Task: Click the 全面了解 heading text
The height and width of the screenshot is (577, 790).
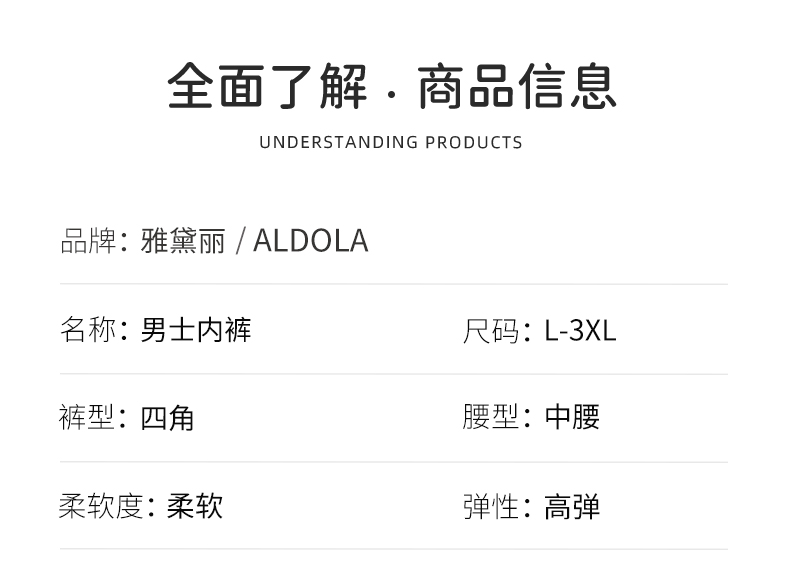Action: [268, 86]
